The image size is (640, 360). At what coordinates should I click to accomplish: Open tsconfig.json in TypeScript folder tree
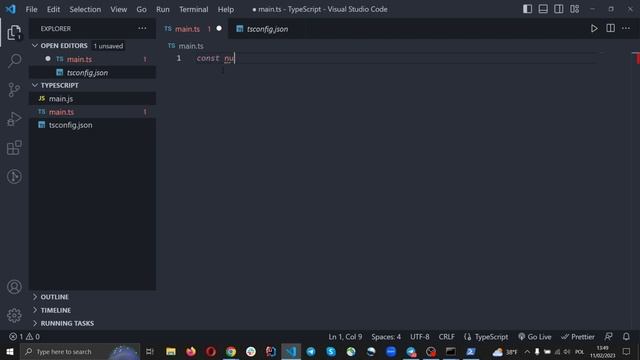click(x=92, y=125)
